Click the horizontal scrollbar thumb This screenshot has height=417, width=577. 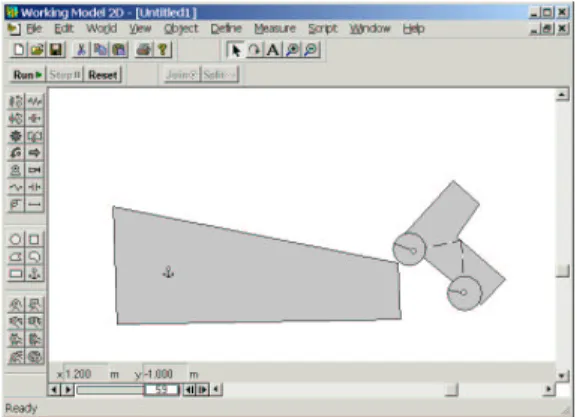tap(451, 389)
